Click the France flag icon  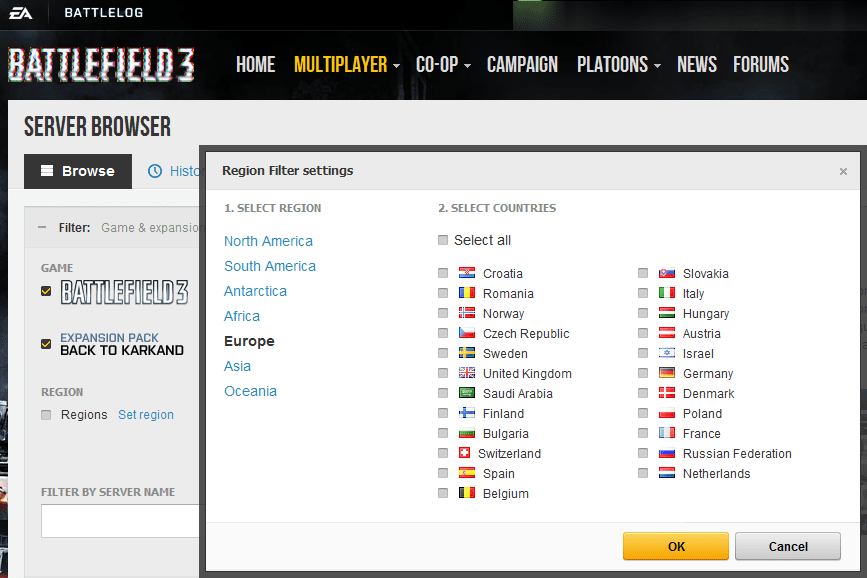point(667,433)
